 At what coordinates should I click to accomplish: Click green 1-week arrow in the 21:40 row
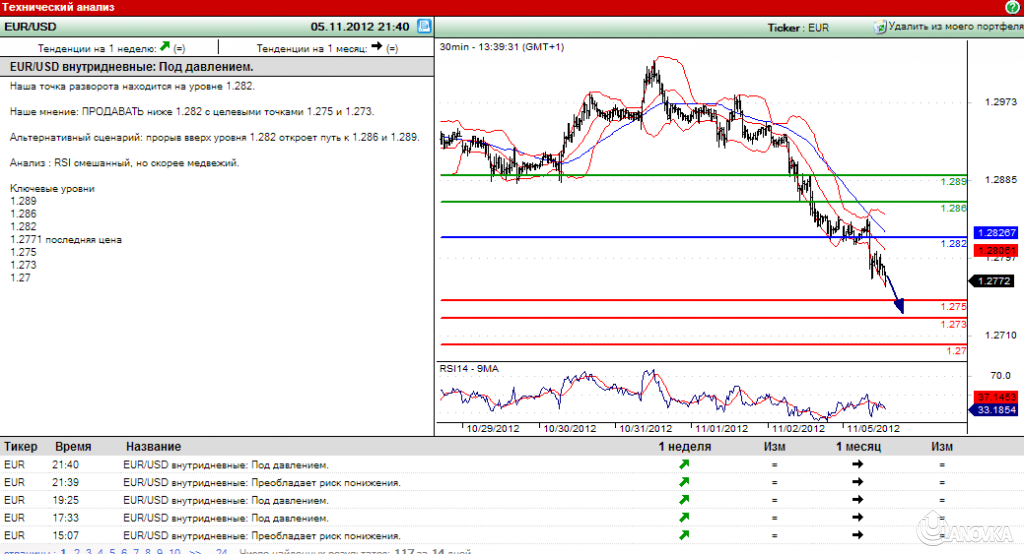pos(684,464)
